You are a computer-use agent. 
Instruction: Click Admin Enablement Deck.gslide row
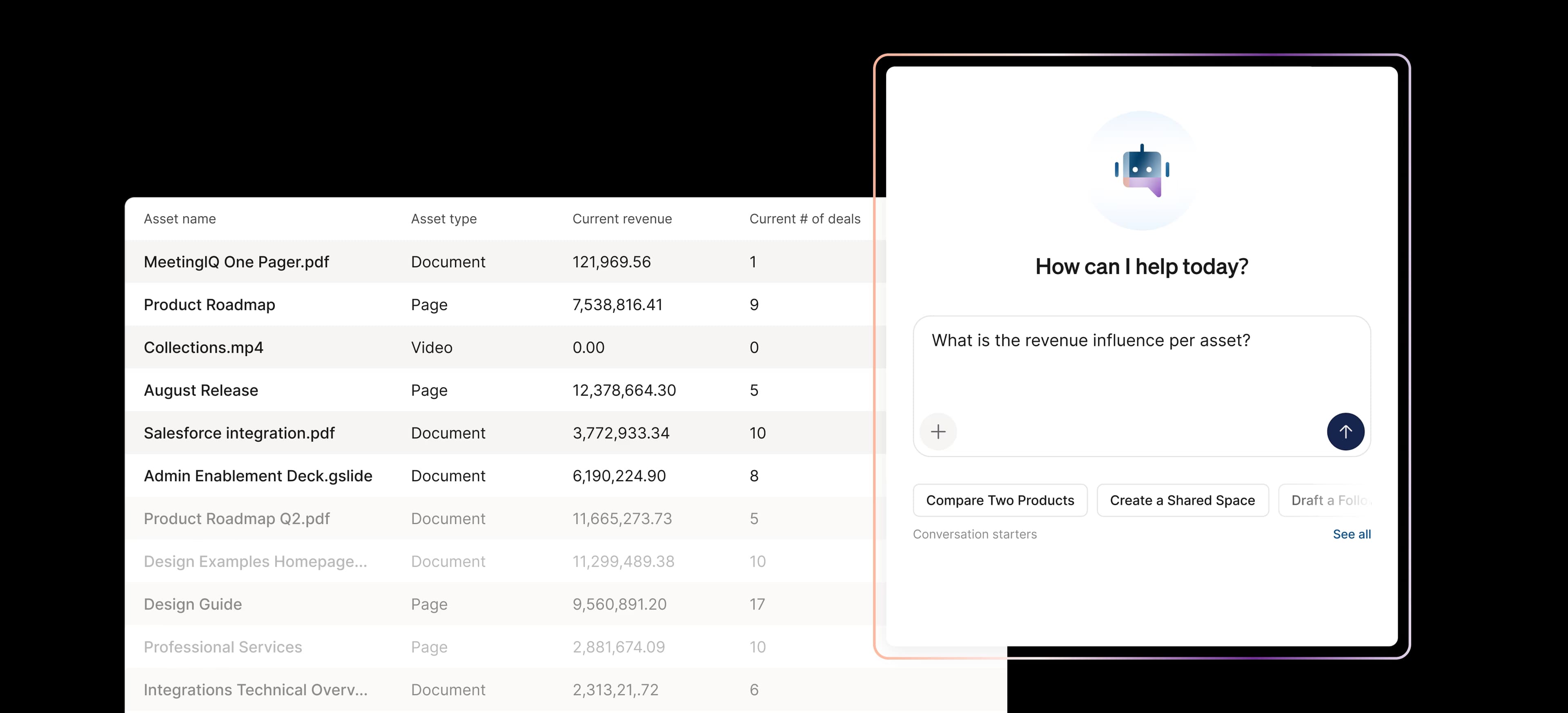(258, 476)
